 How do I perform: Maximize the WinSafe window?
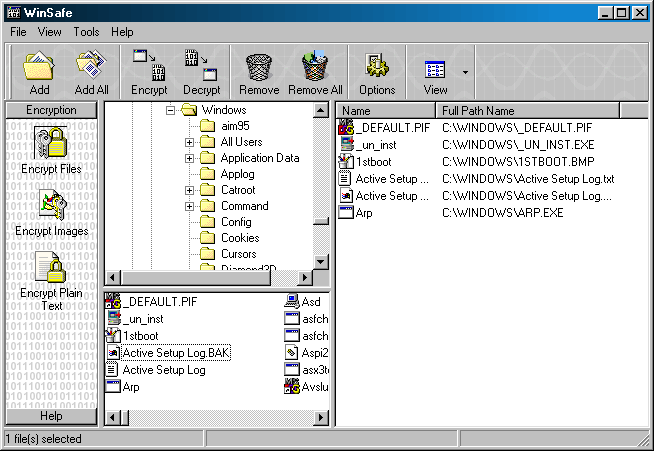pyautogui.click(x=621, y=13)
